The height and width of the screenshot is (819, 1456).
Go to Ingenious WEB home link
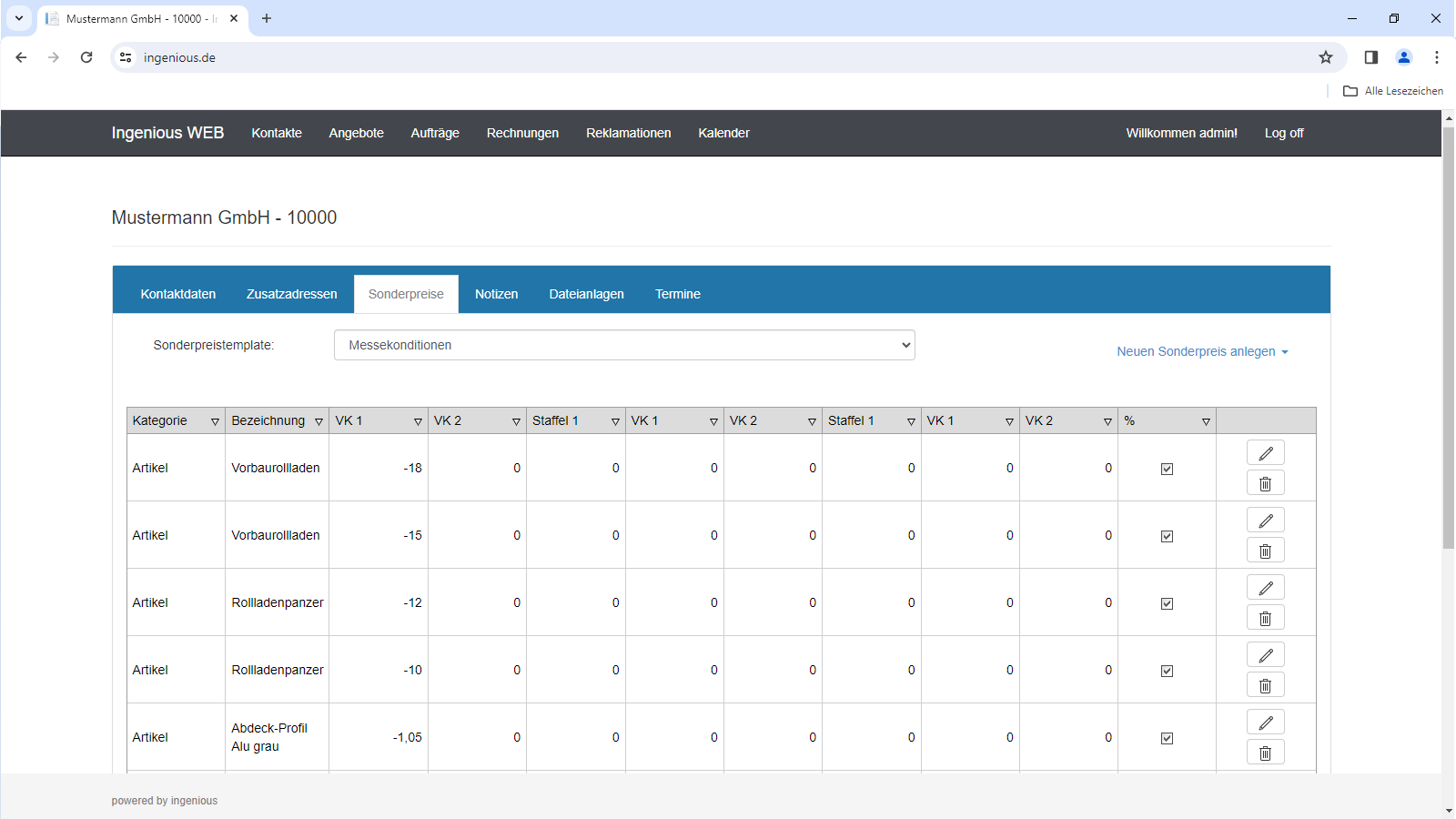[x=167, y=133]
